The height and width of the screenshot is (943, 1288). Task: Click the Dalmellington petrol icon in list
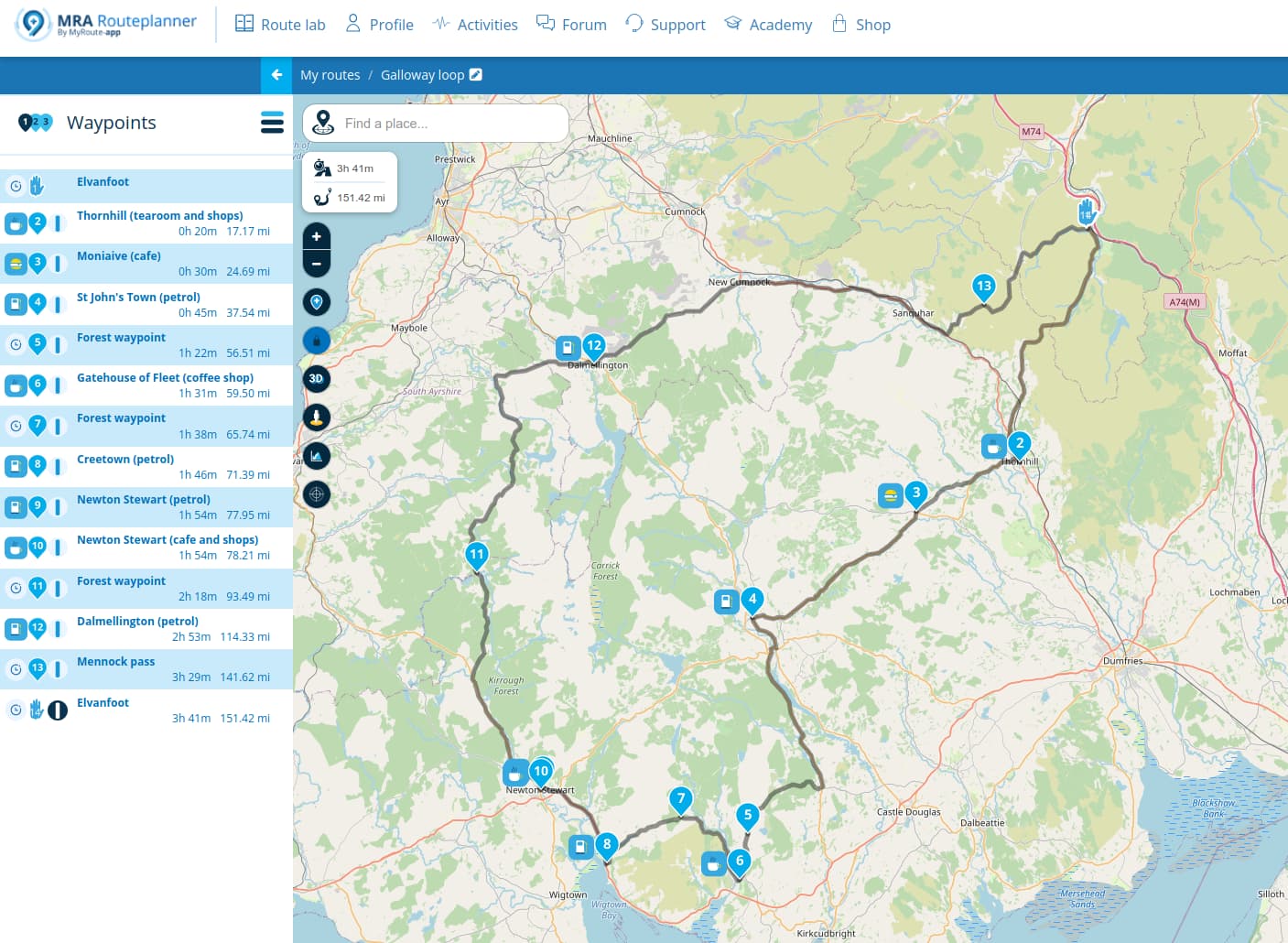[x=15, y=629]
